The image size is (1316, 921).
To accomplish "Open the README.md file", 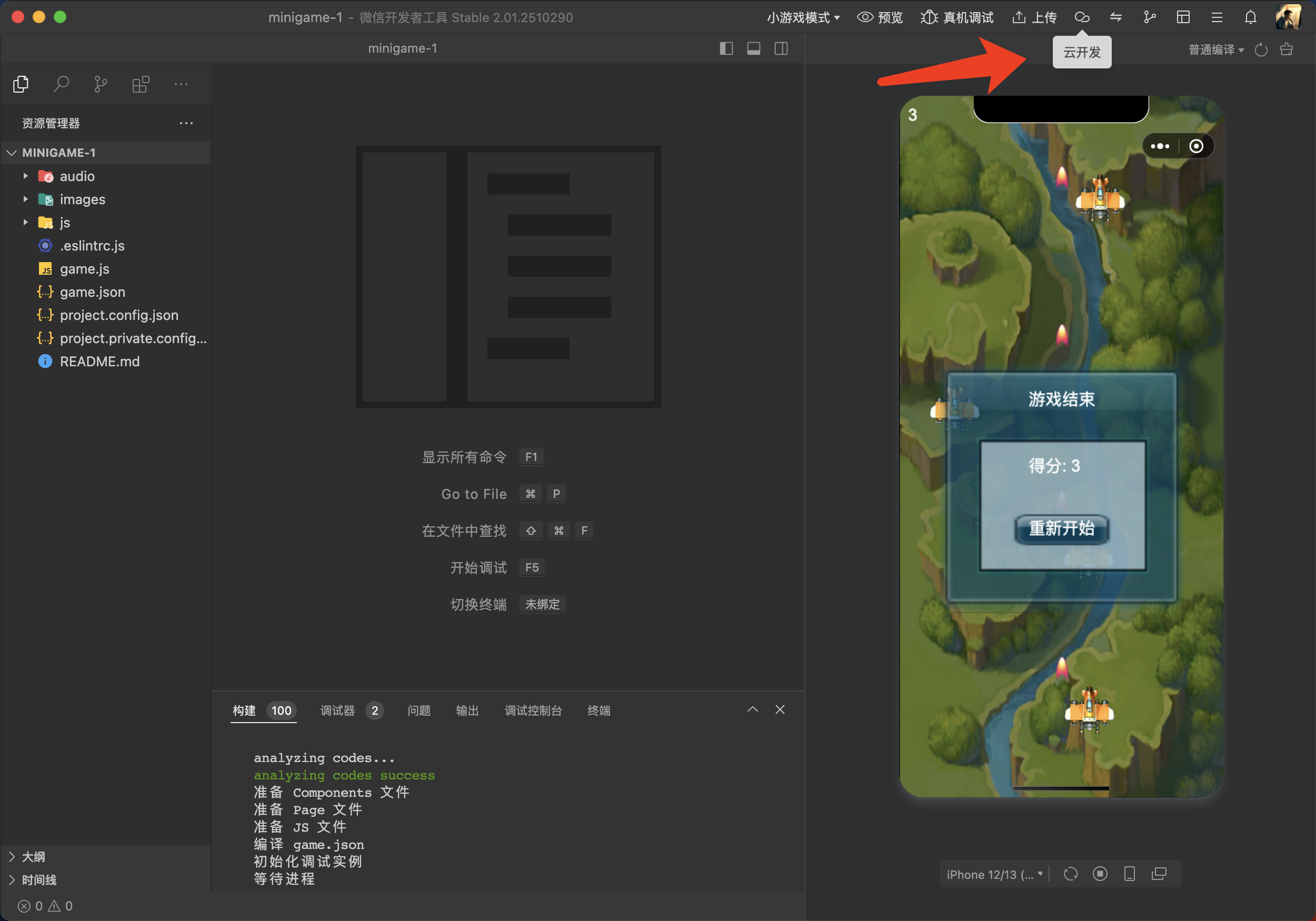I will coord(106,361).
